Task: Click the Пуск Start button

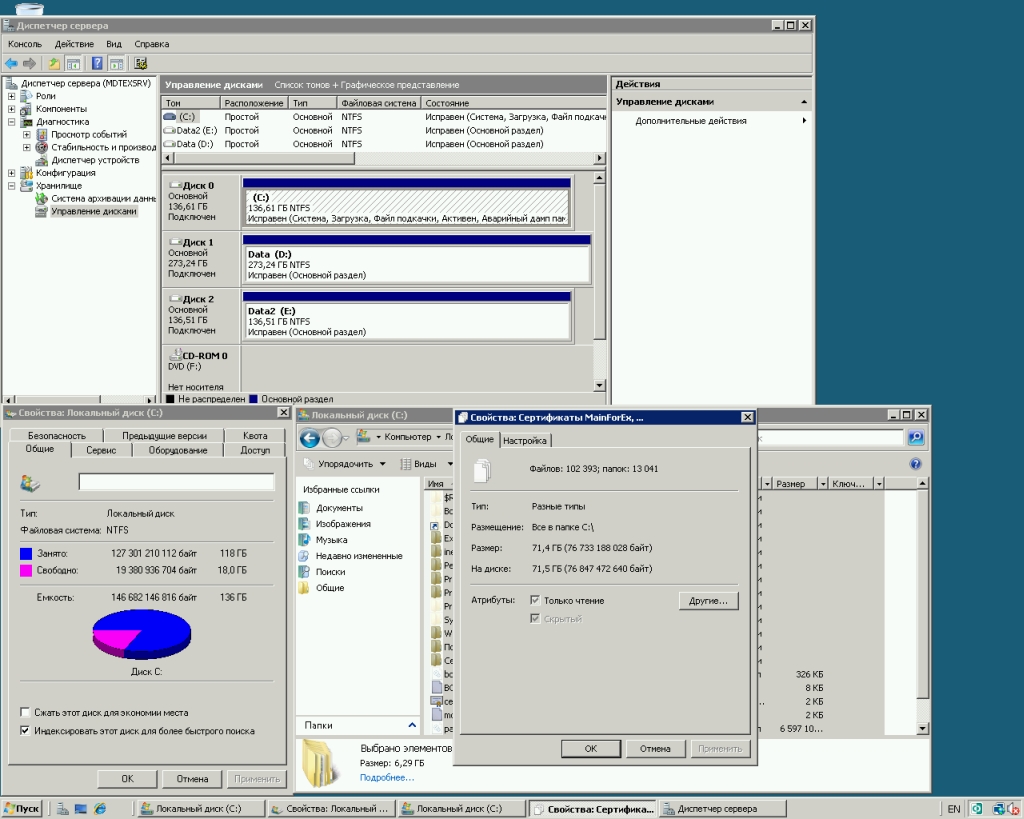Action: (x=22, y=809)
